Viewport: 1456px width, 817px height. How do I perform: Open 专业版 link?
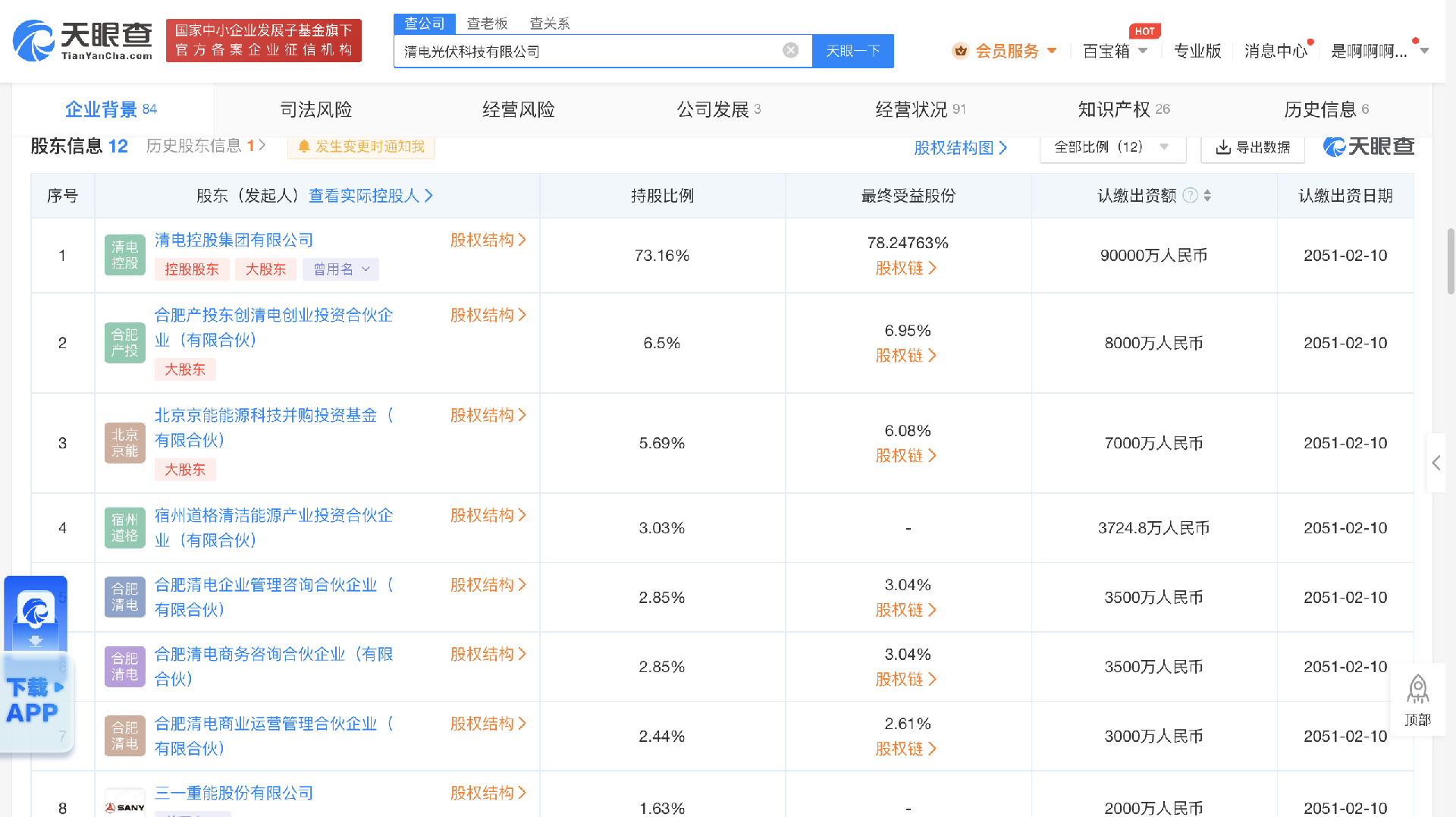coord(1197,51)
